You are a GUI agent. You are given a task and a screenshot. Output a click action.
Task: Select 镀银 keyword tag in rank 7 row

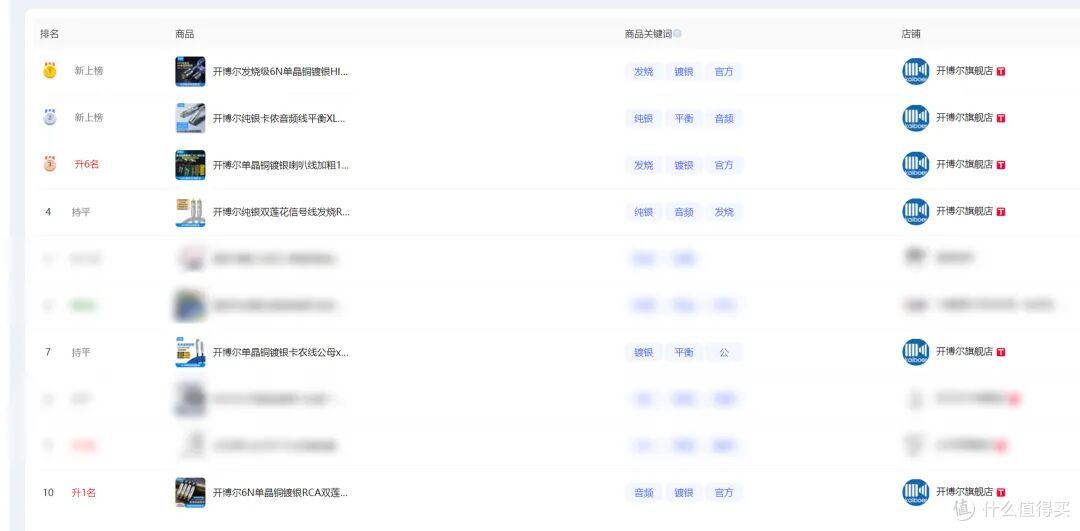click(643, 353)
